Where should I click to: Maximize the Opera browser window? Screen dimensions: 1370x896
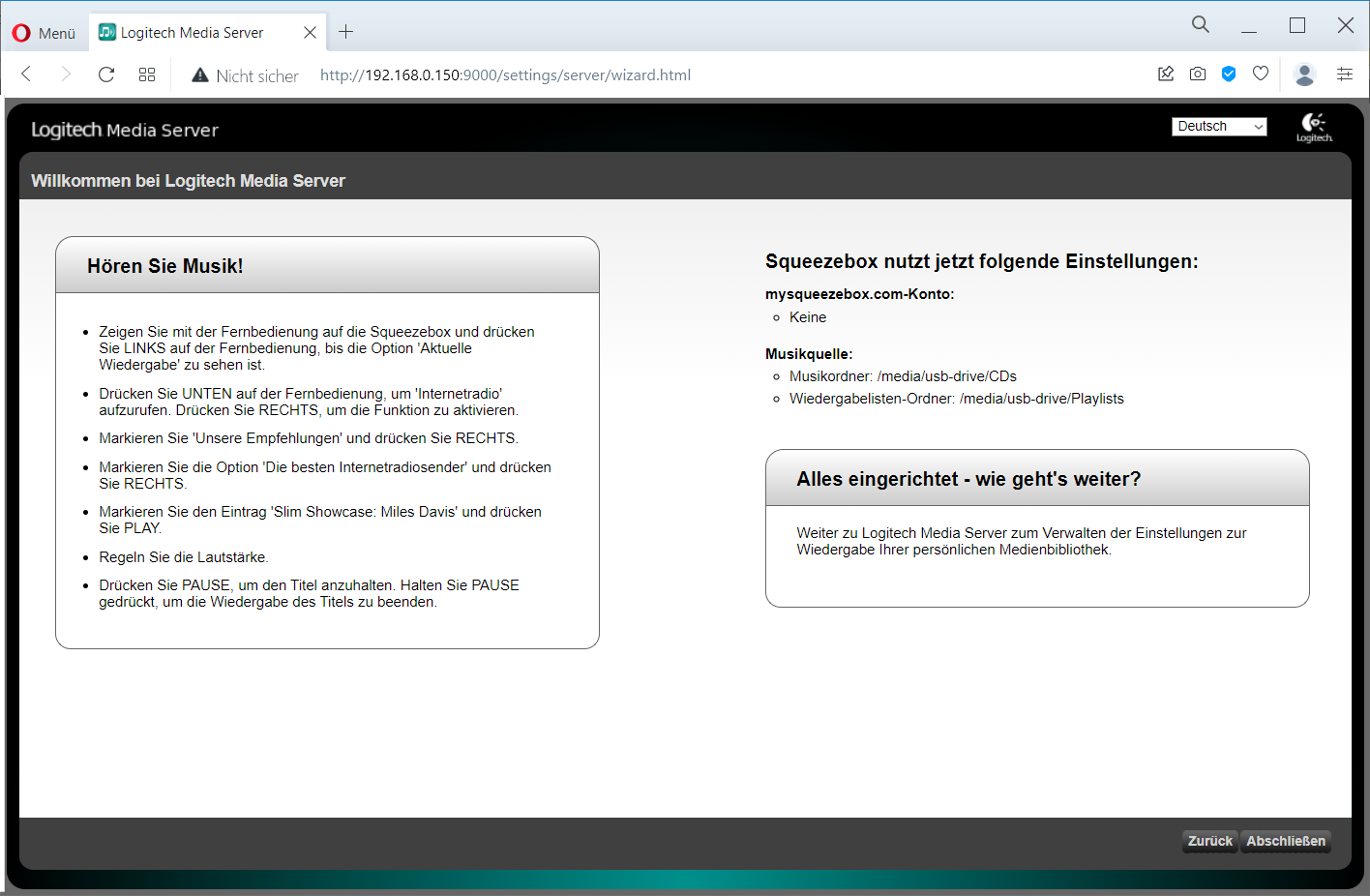pyautogui.click(x=1297, y=26)
